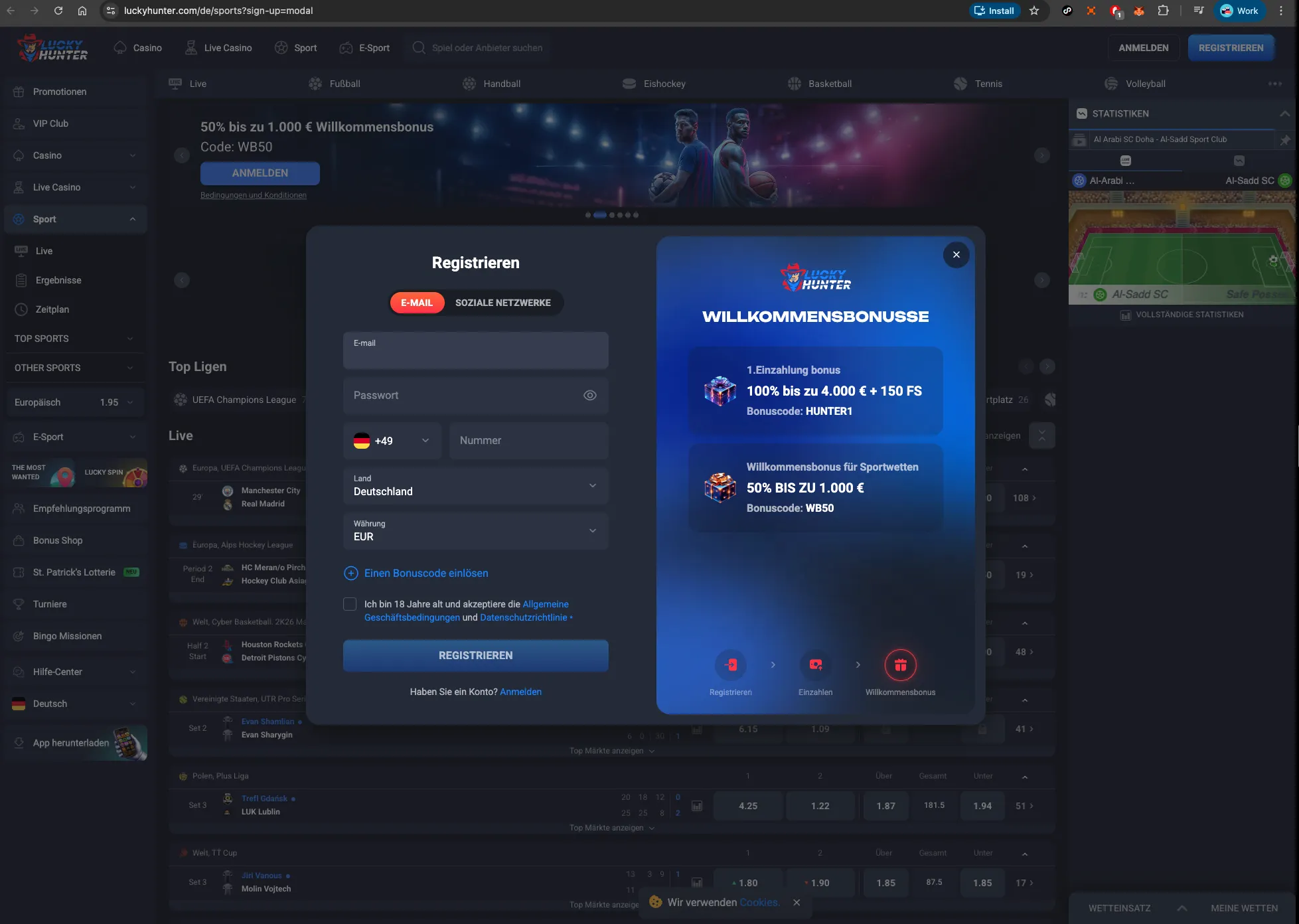Open the Land Deutschland dropdown
This screenshot has height=924, width=1299.
point(476,486)
